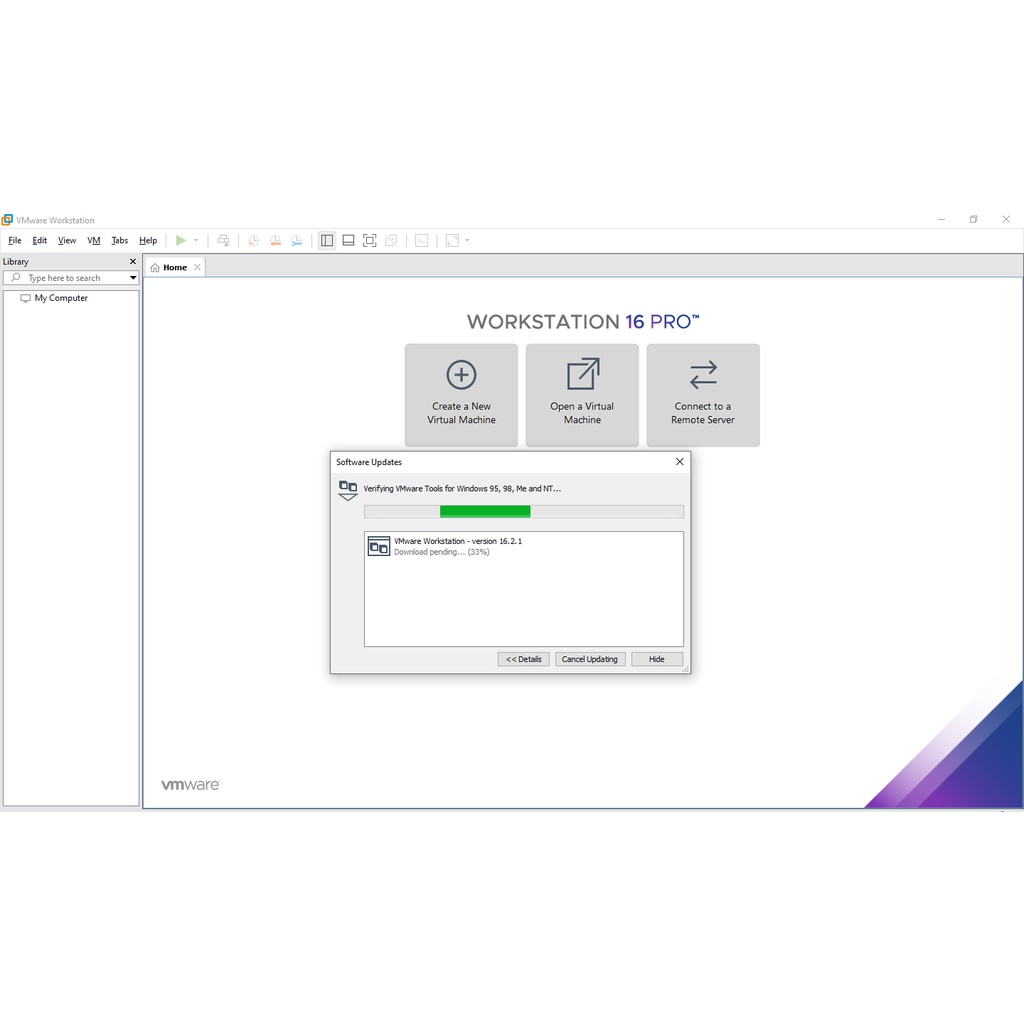Click Create a New Virtual Machine tile
Image resolution: width=1024 pixels, height=1024 pixels.
click(461, 395)
